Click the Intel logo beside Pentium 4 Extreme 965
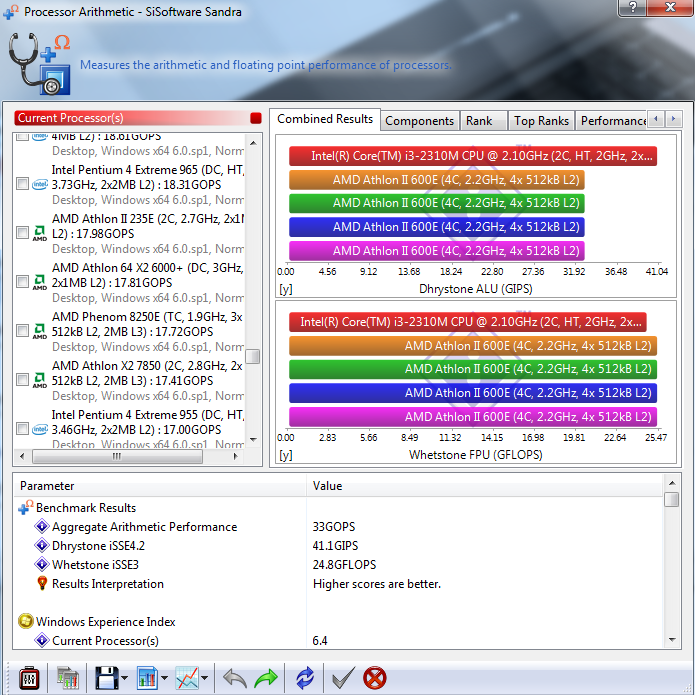Image resolution: width=695 pixels, height=695 pixels. tap(39, 184)
